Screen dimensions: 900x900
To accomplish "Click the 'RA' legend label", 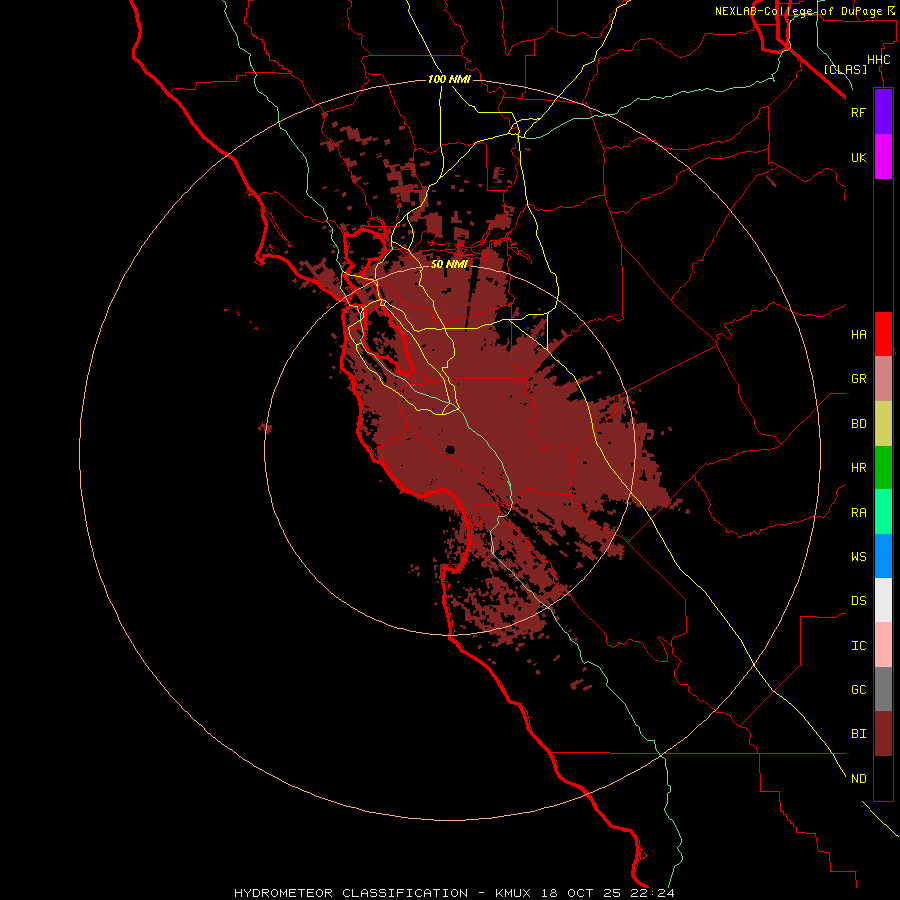I will pos(858,513).
